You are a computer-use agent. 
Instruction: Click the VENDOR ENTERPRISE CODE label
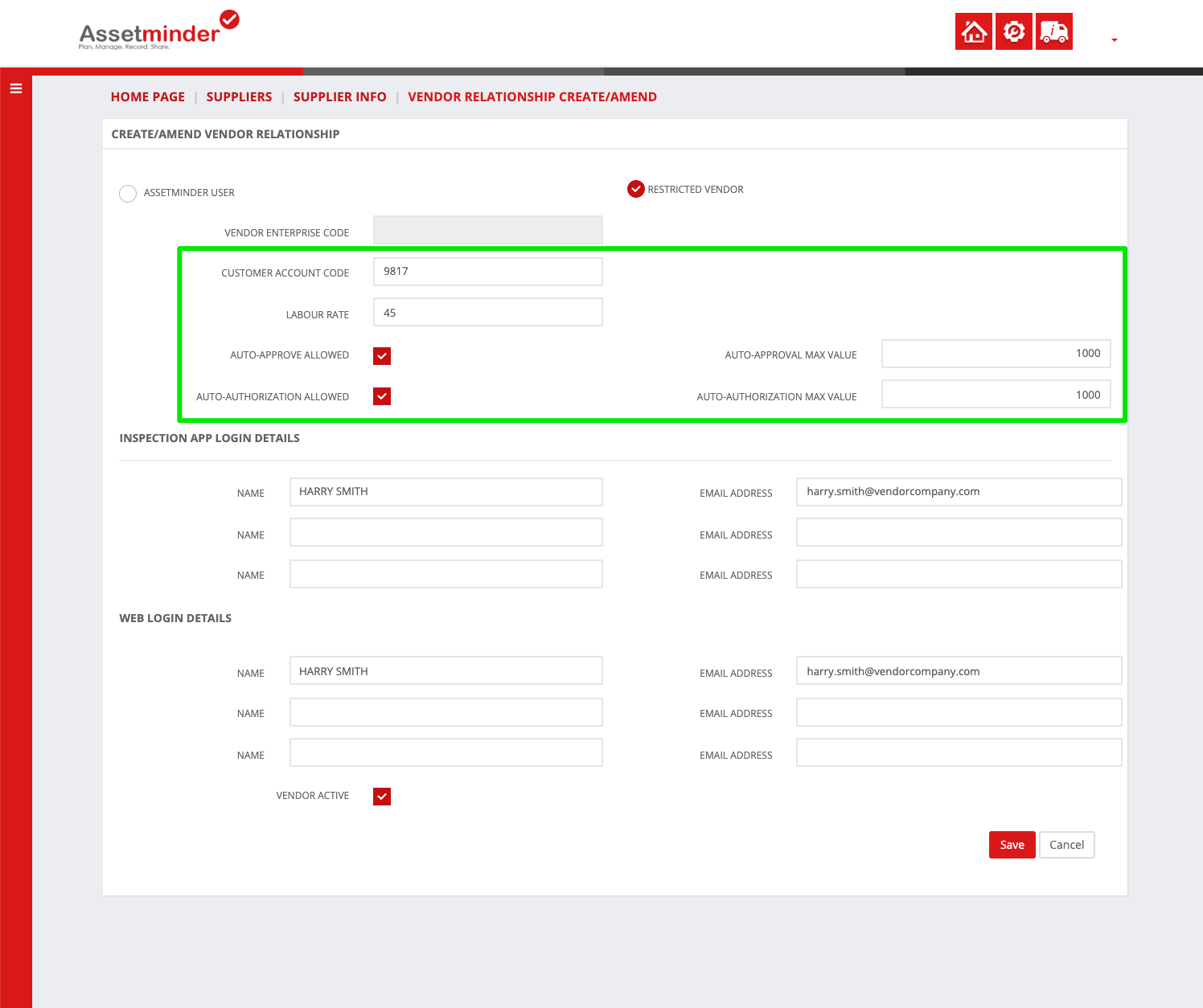coord(287,233)
